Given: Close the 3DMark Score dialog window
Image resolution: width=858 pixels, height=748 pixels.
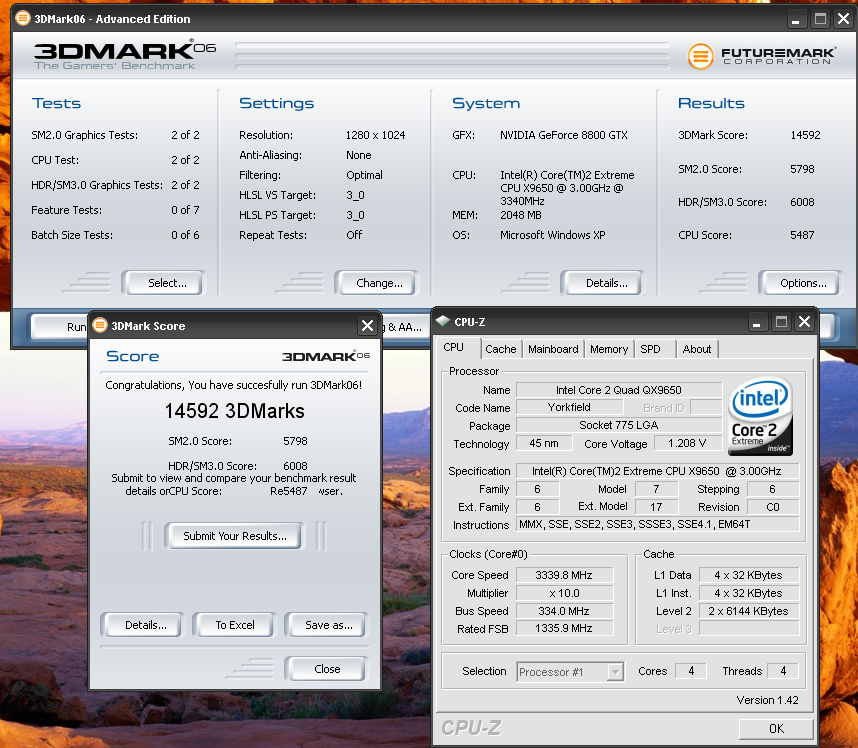Looking at the screenshot, I should [367, 326].
